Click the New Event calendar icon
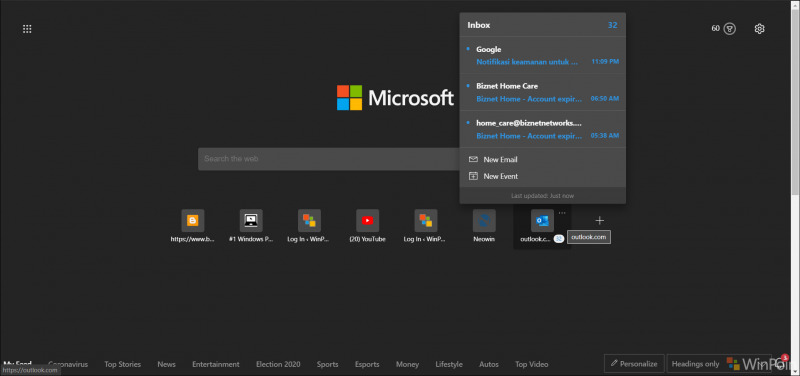This screenshot has height=376, width=800. (x=473, y=176)
